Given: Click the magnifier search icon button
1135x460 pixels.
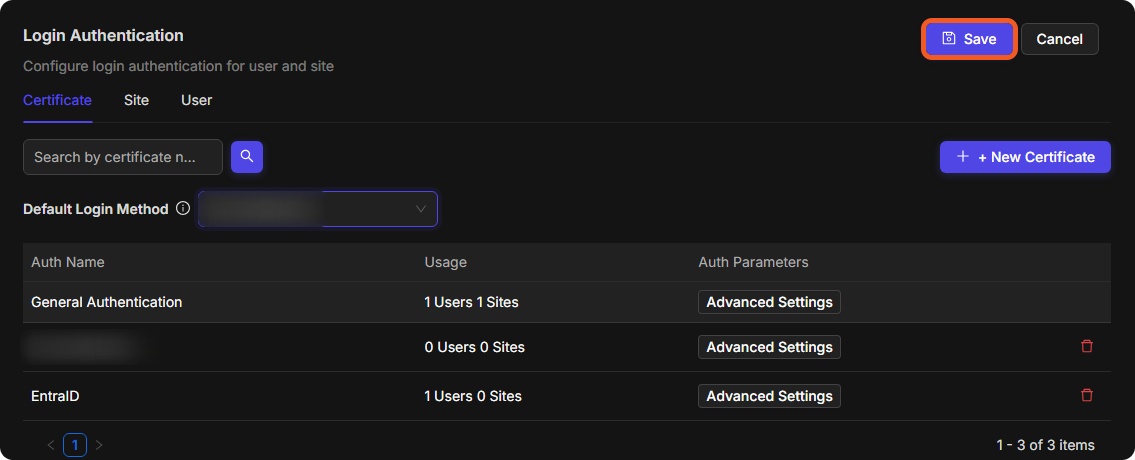Looking at the screenshot, I should click(247, 156).
